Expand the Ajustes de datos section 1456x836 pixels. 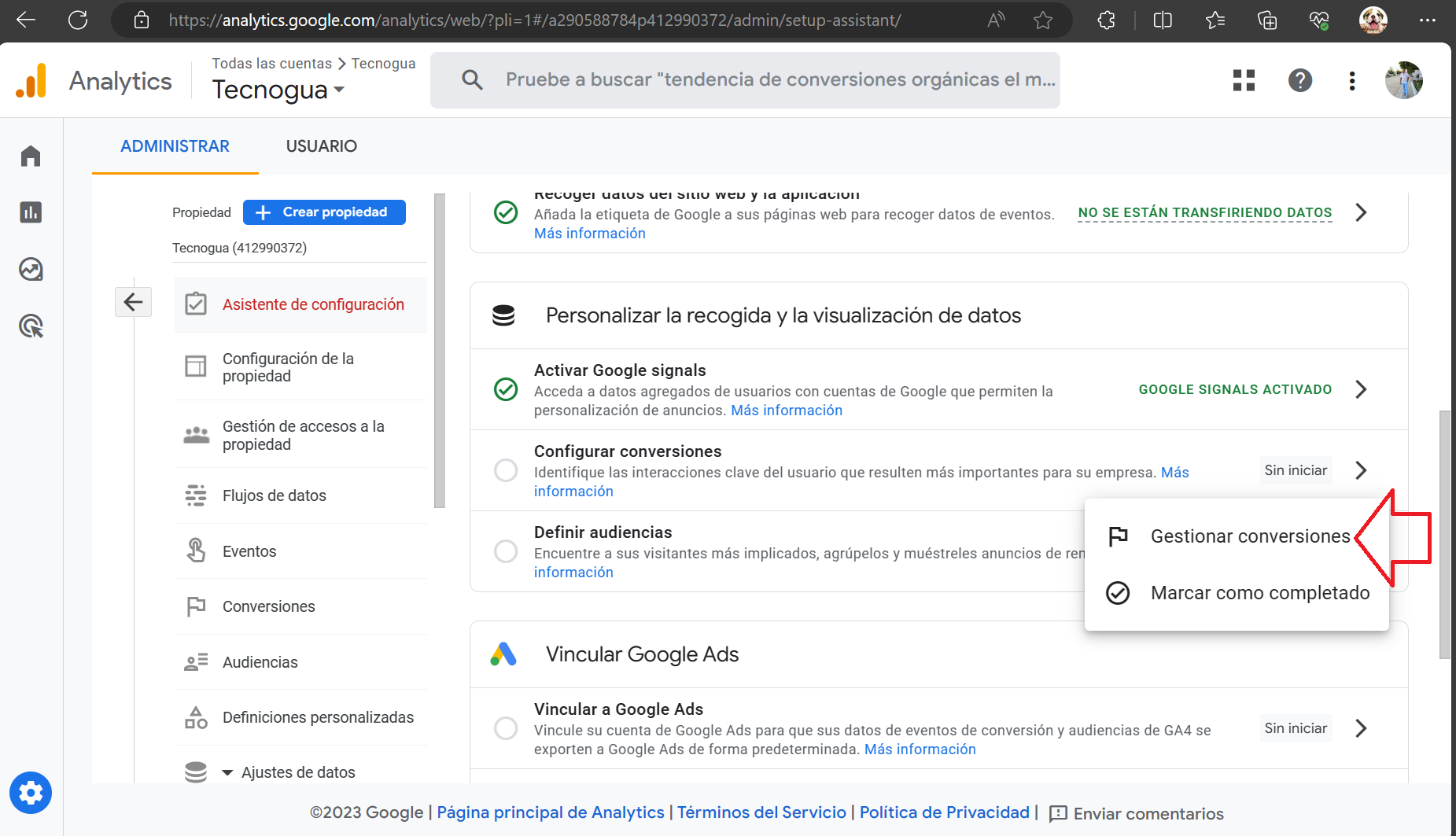coord(227,773)
